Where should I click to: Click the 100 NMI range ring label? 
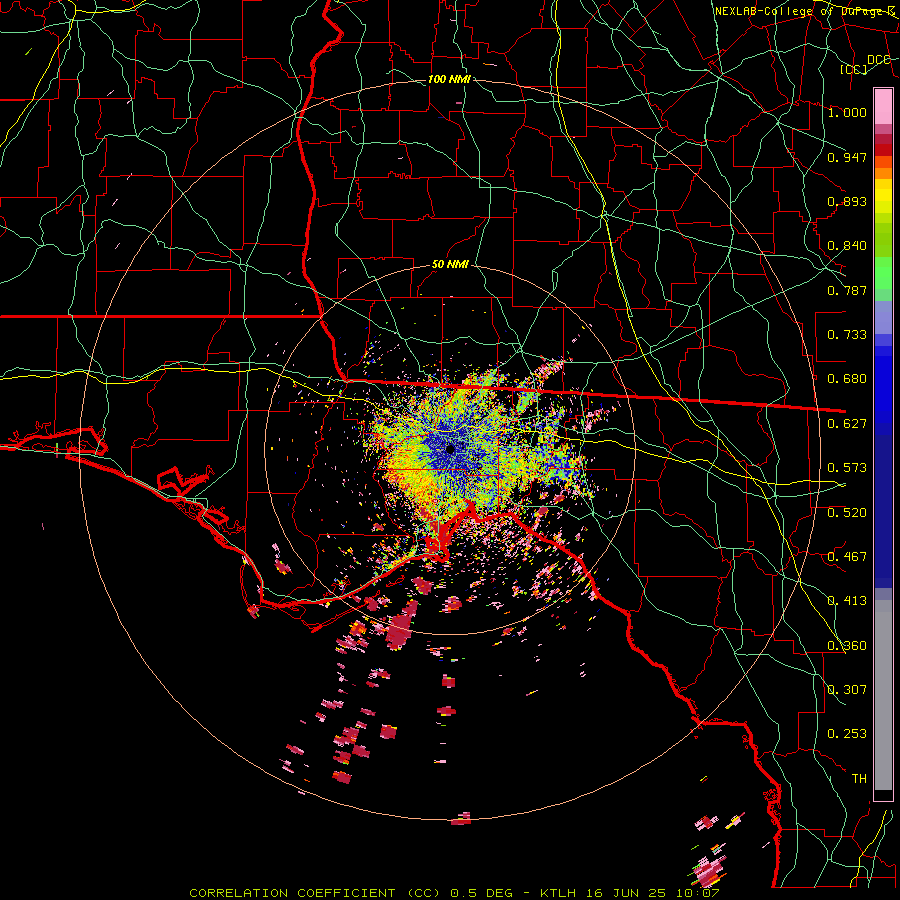[449, 79]
